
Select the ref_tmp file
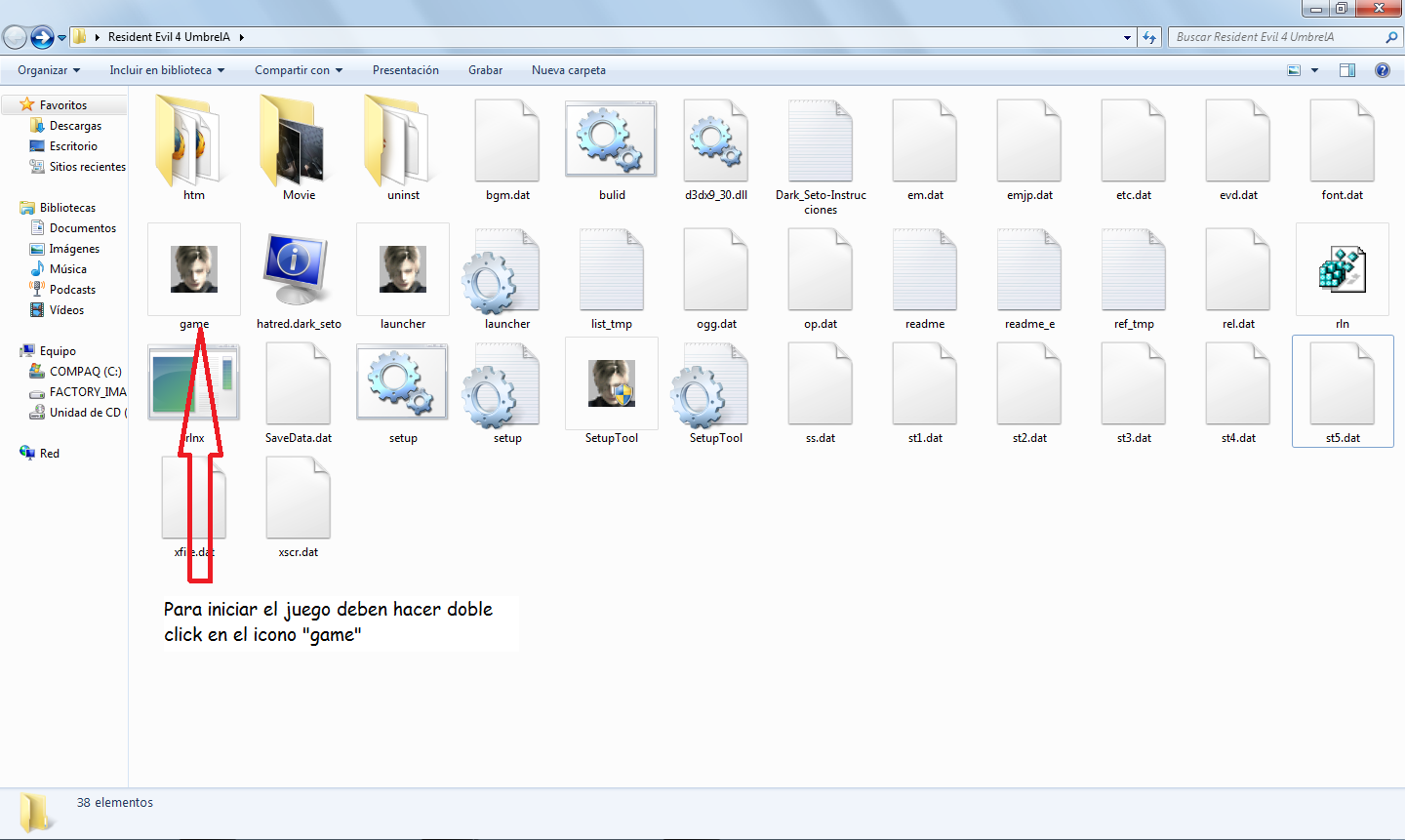[1134, 277]
